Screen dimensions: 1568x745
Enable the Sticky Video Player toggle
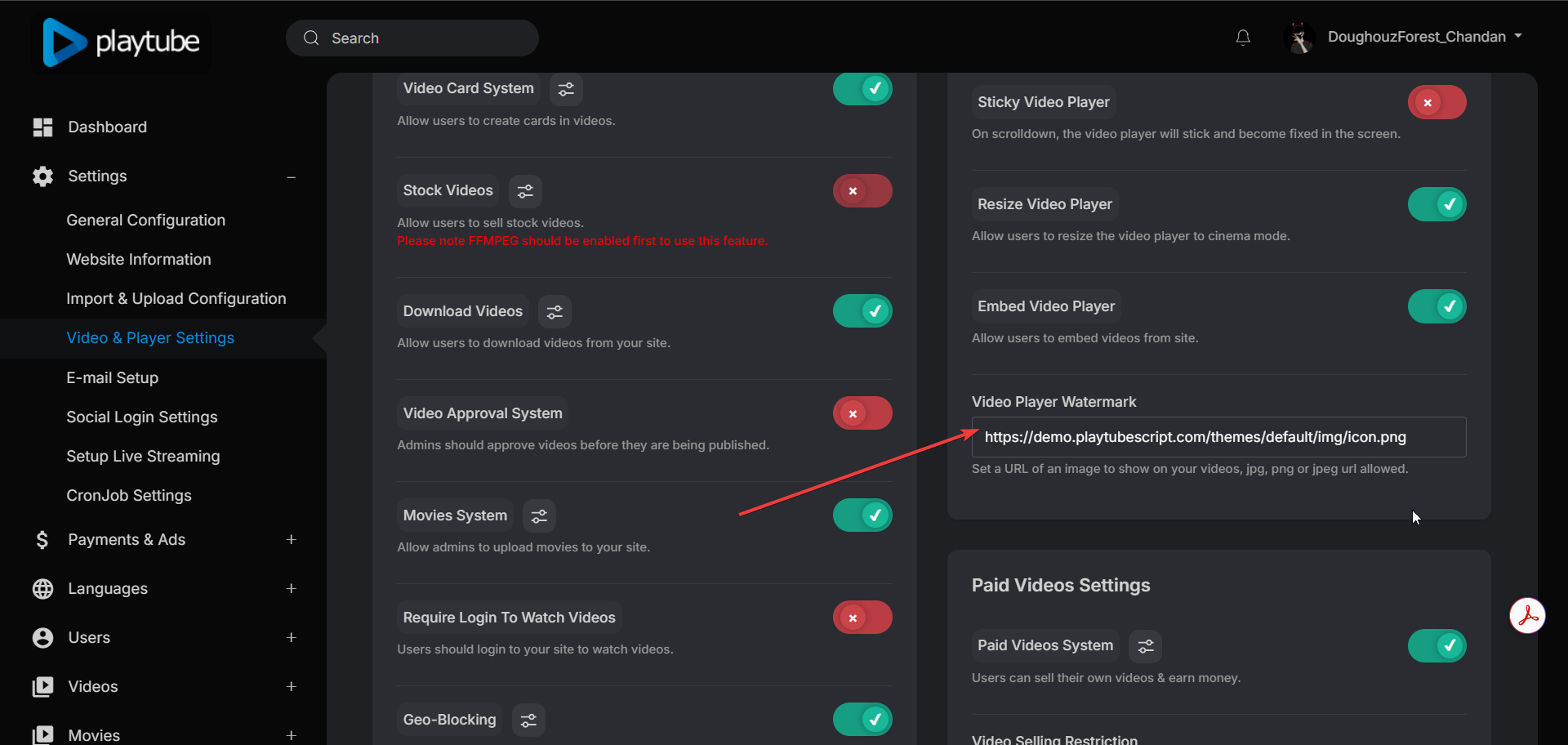[1437, 103]
